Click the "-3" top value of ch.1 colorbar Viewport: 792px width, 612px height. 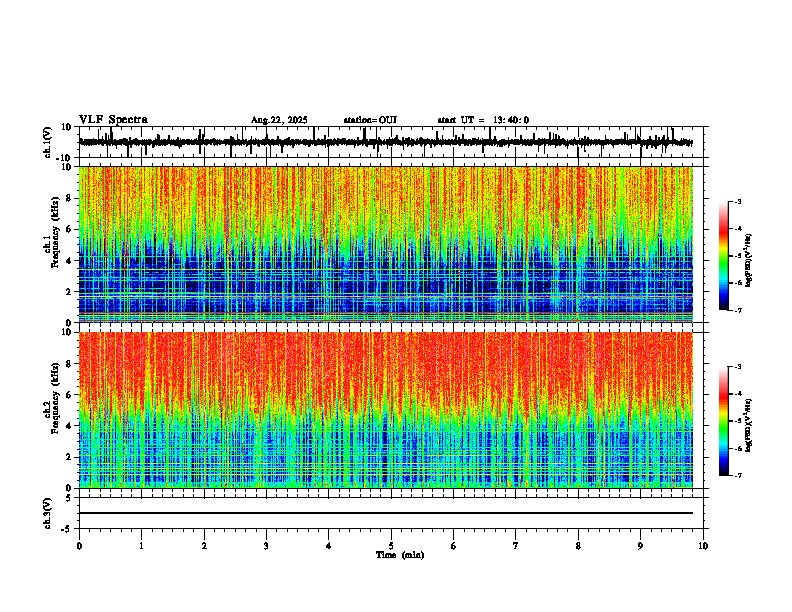(x=738, y=202)
